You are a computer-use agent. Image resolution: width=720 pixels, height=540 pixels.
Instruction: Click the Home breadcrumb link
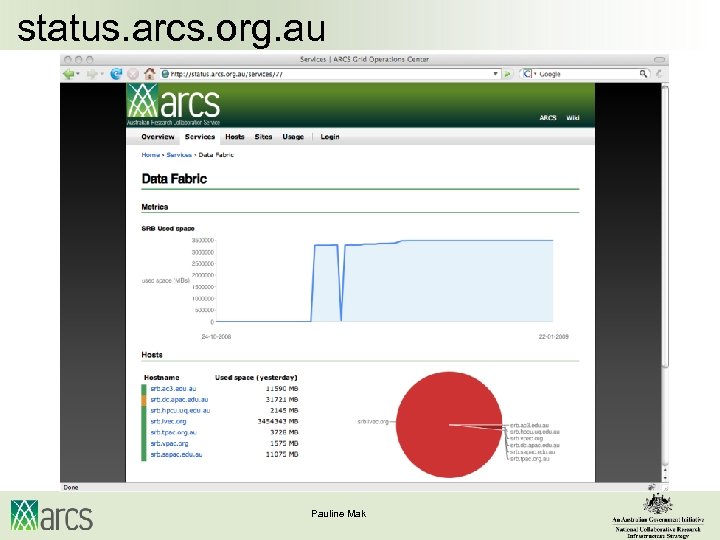point(151,155)
